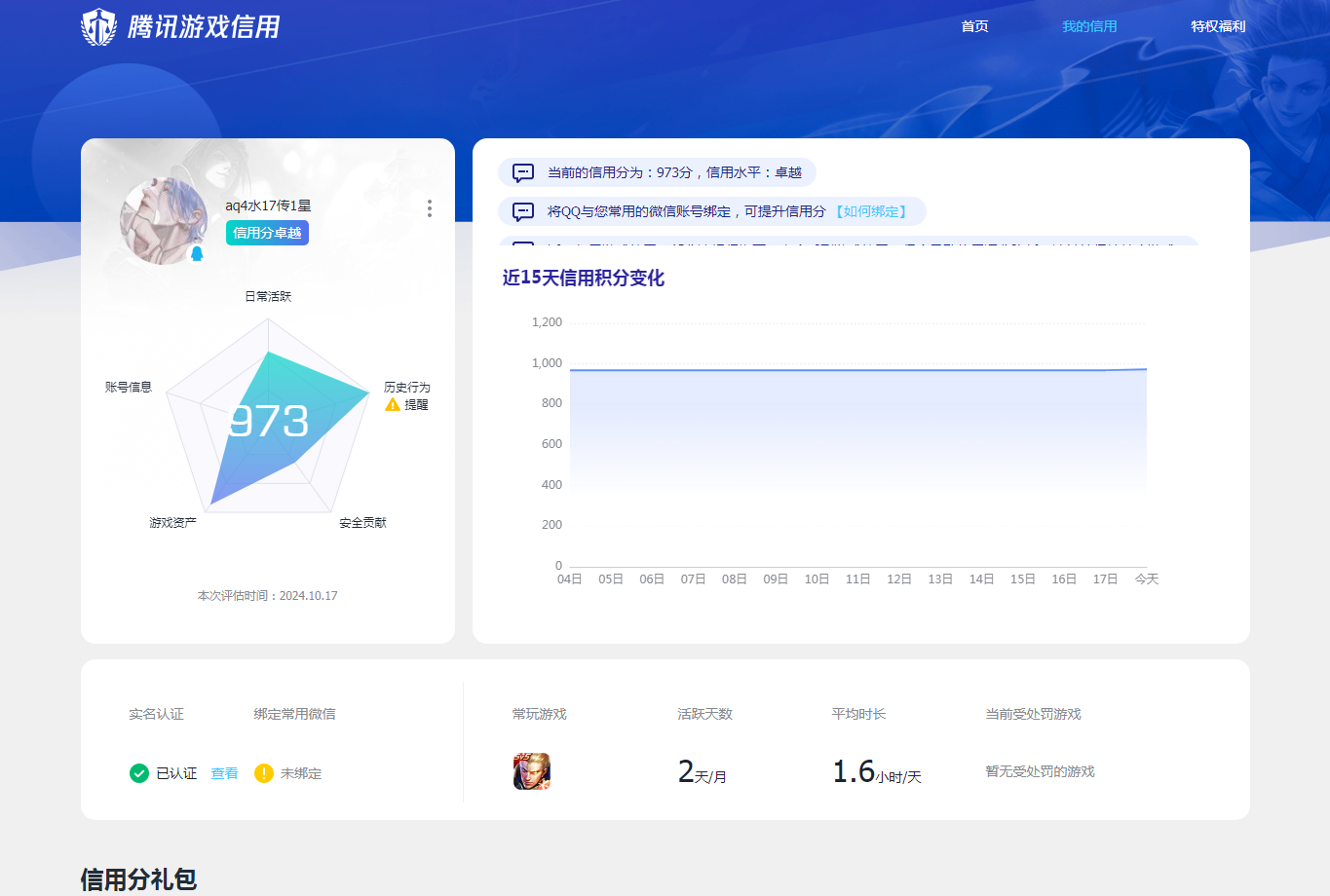Click the QQ penguin badge on avatar

tap(197, 254)
